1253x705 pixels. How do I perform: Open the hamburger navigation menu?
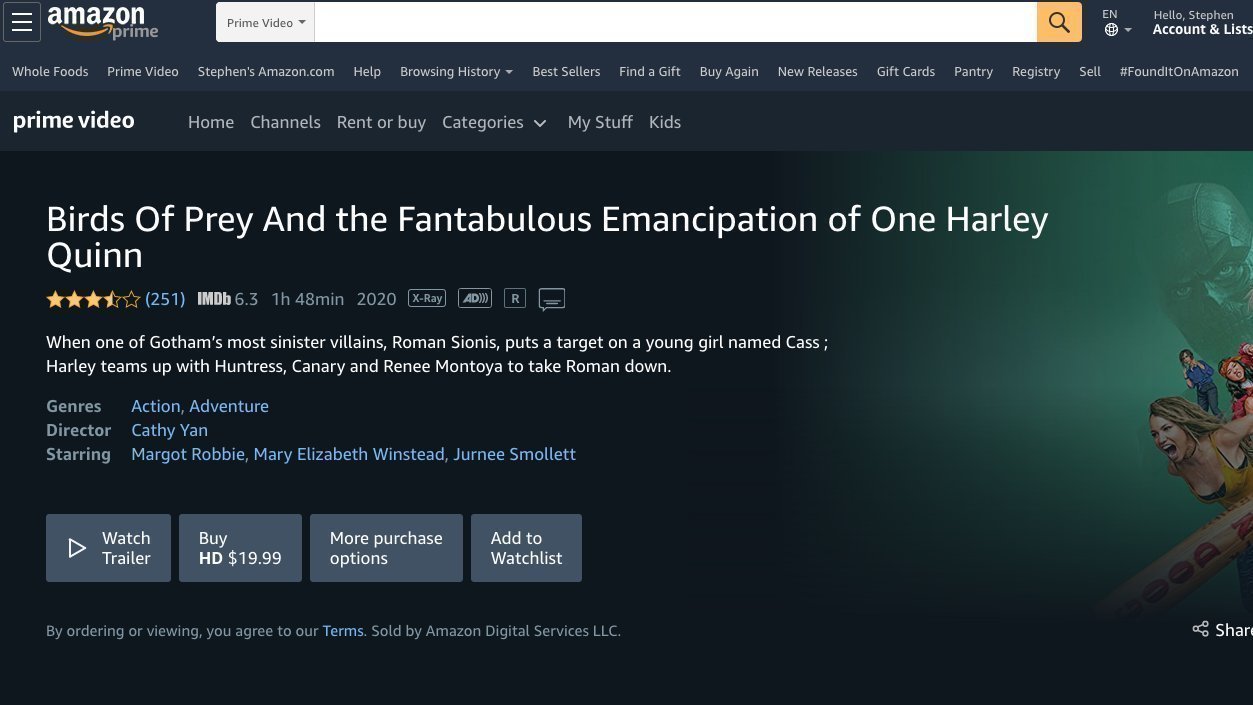coord(21,22)
